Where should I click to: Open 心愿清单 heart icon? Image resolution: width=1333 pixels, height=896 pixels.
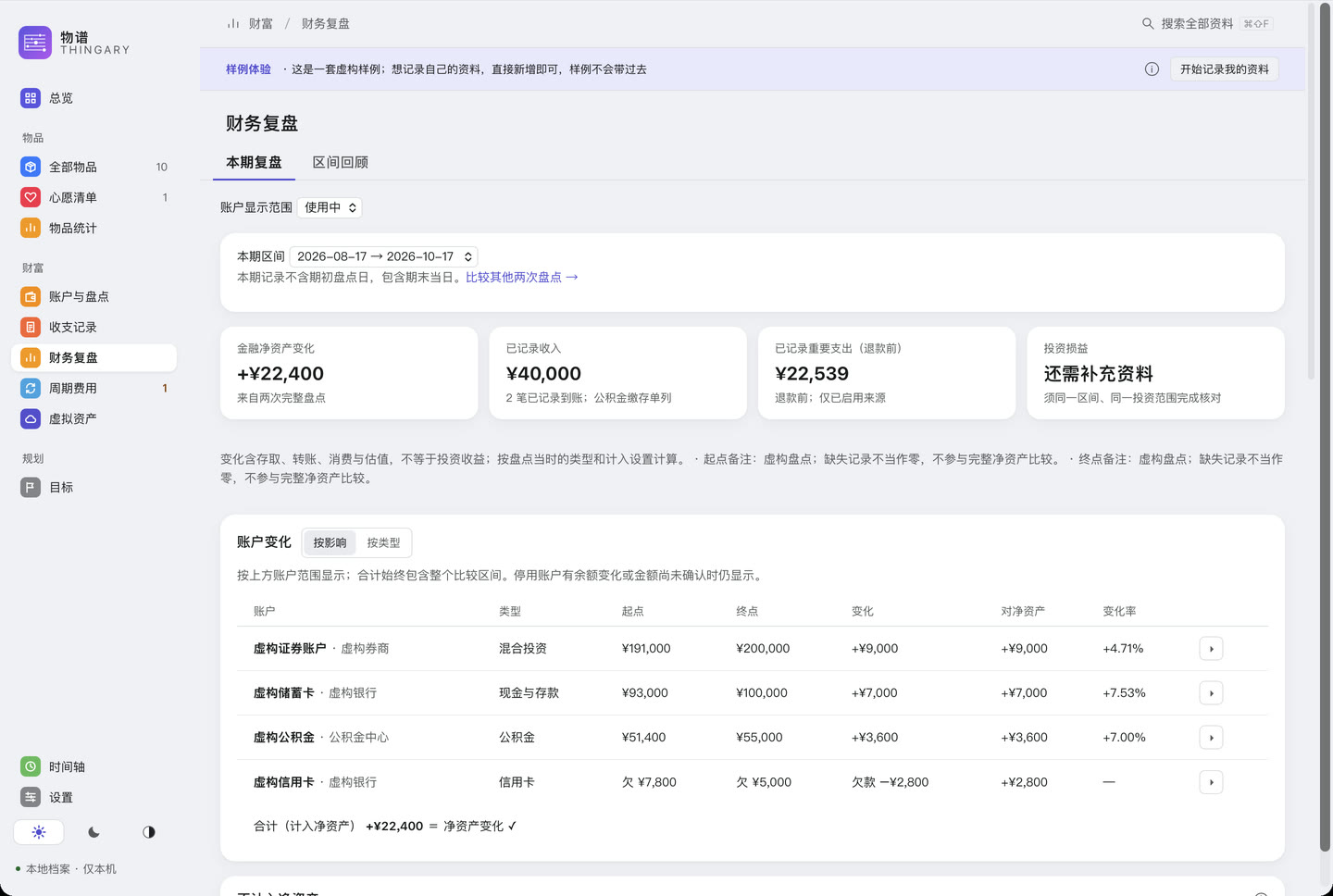(x=31, y=197)
